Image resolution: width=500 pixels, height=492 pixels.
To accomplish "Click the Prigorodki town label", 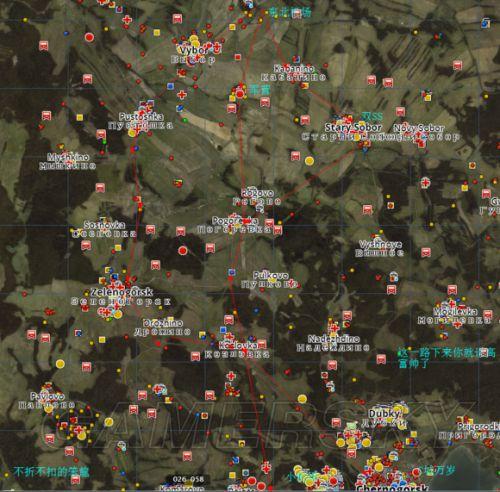I will (x=479, y=426).
